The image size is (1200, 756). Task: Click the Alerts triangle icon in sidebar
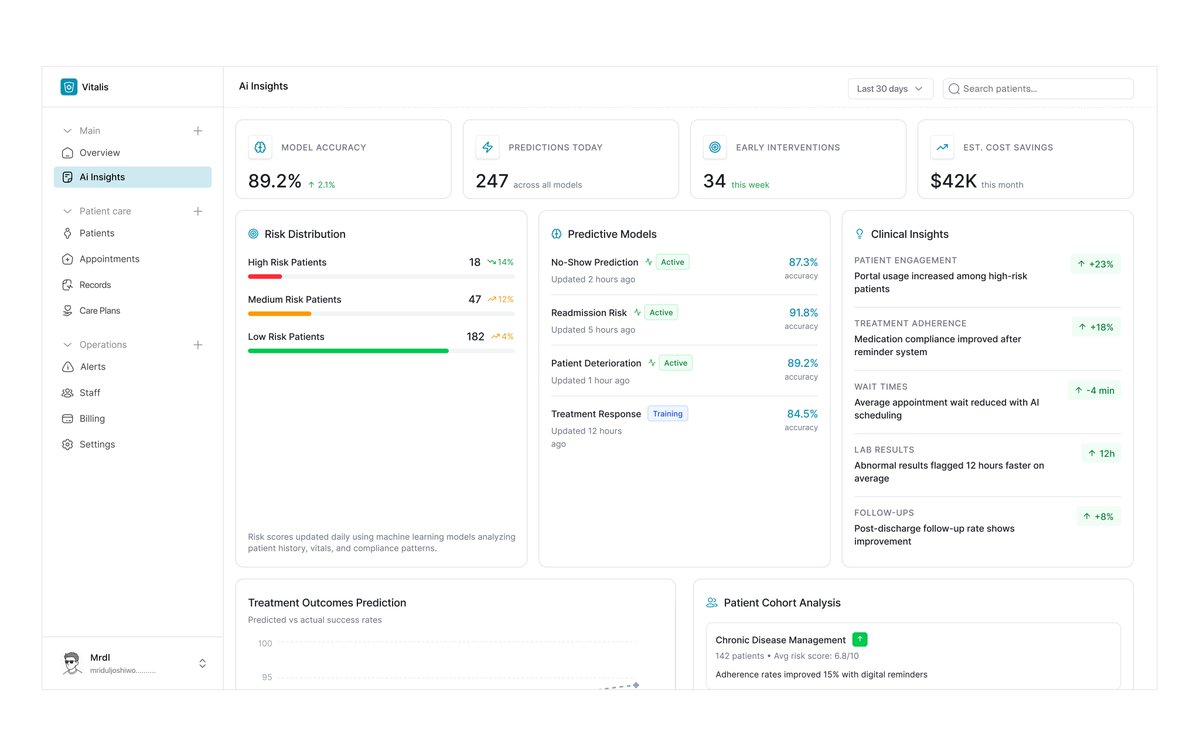(x=68, y=367)
